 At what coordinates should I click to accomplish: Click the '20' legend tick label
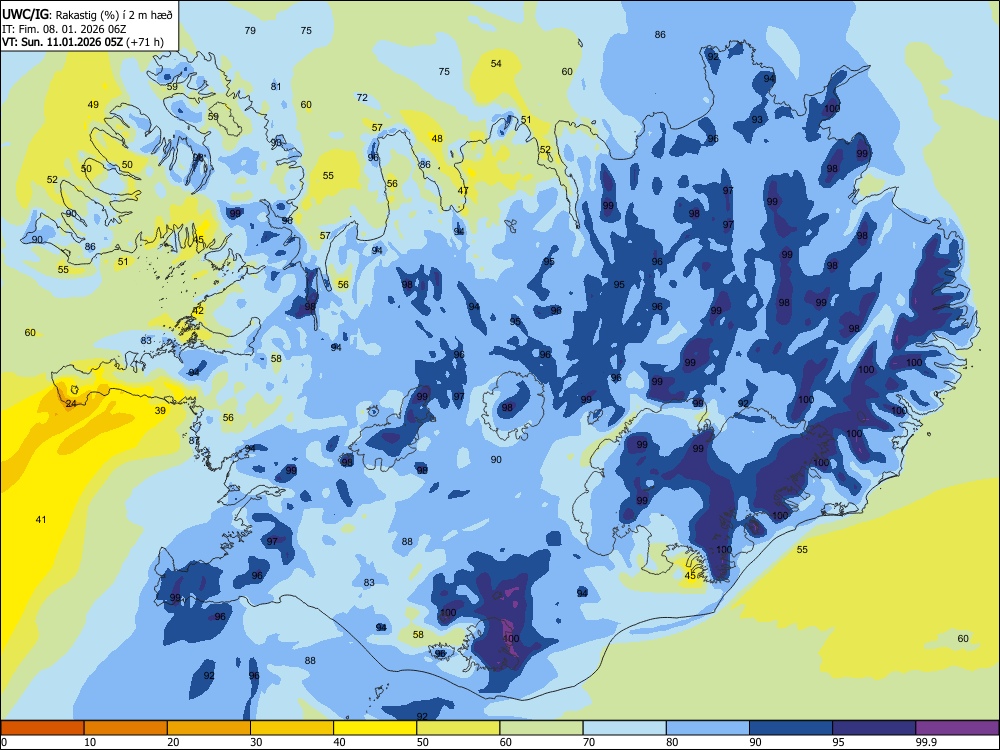pyautogui.click(x=173, y=742)
